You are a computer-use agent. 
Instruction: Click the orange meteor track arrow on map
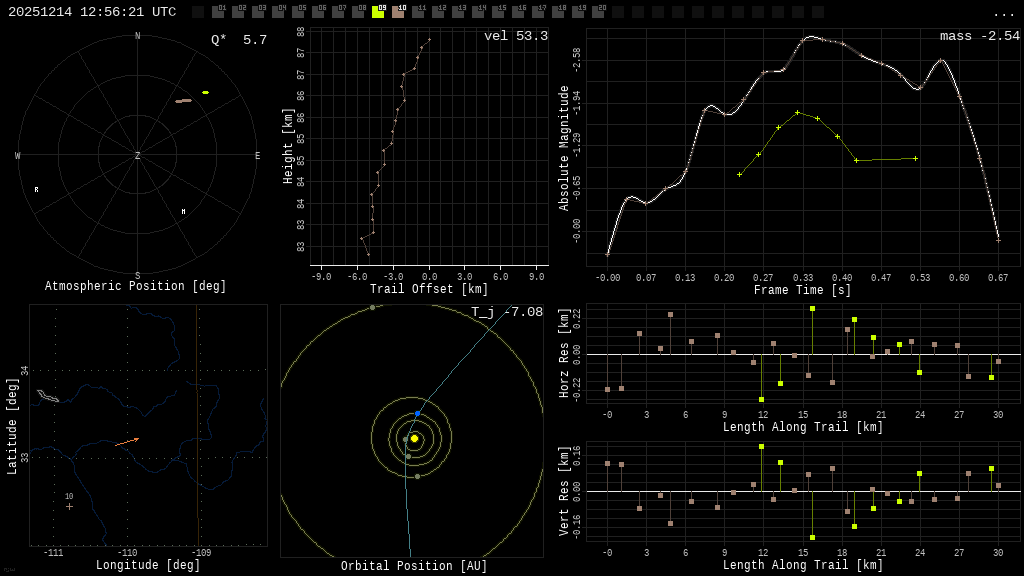127,441
